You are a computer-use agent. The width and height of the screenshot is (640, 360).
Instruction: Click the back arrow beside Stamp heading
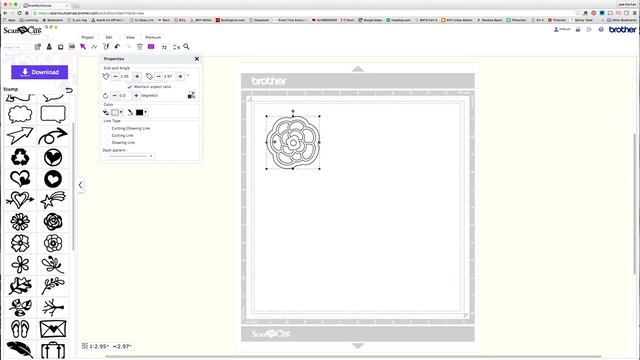coord(69,90)
